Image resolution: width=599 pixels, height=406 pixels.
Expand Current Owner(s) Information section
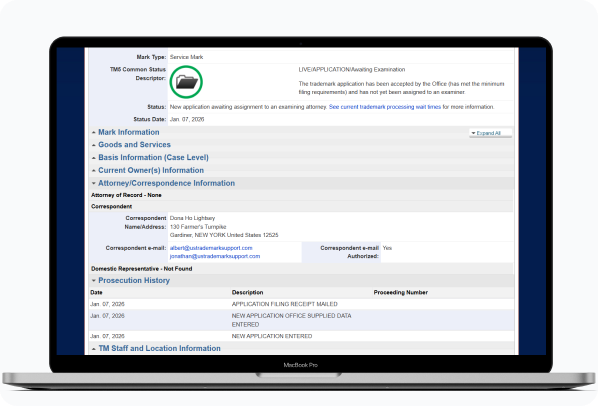[151, 170]
